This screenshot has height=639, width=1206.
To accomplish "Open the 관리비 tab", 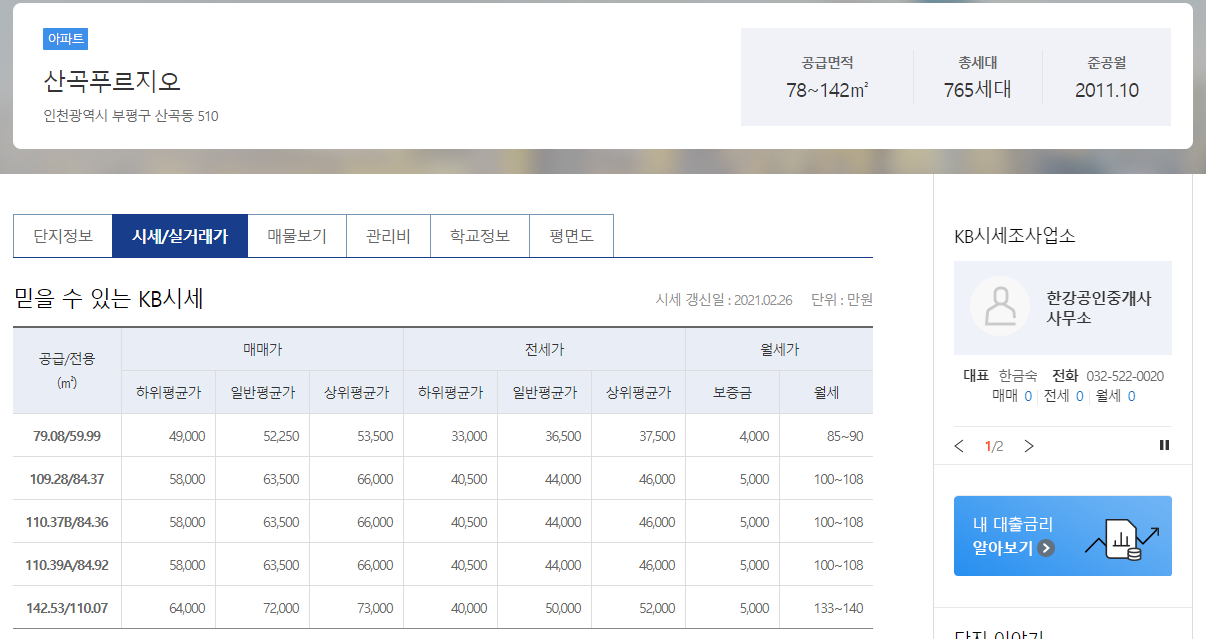I will click(388, 236).
